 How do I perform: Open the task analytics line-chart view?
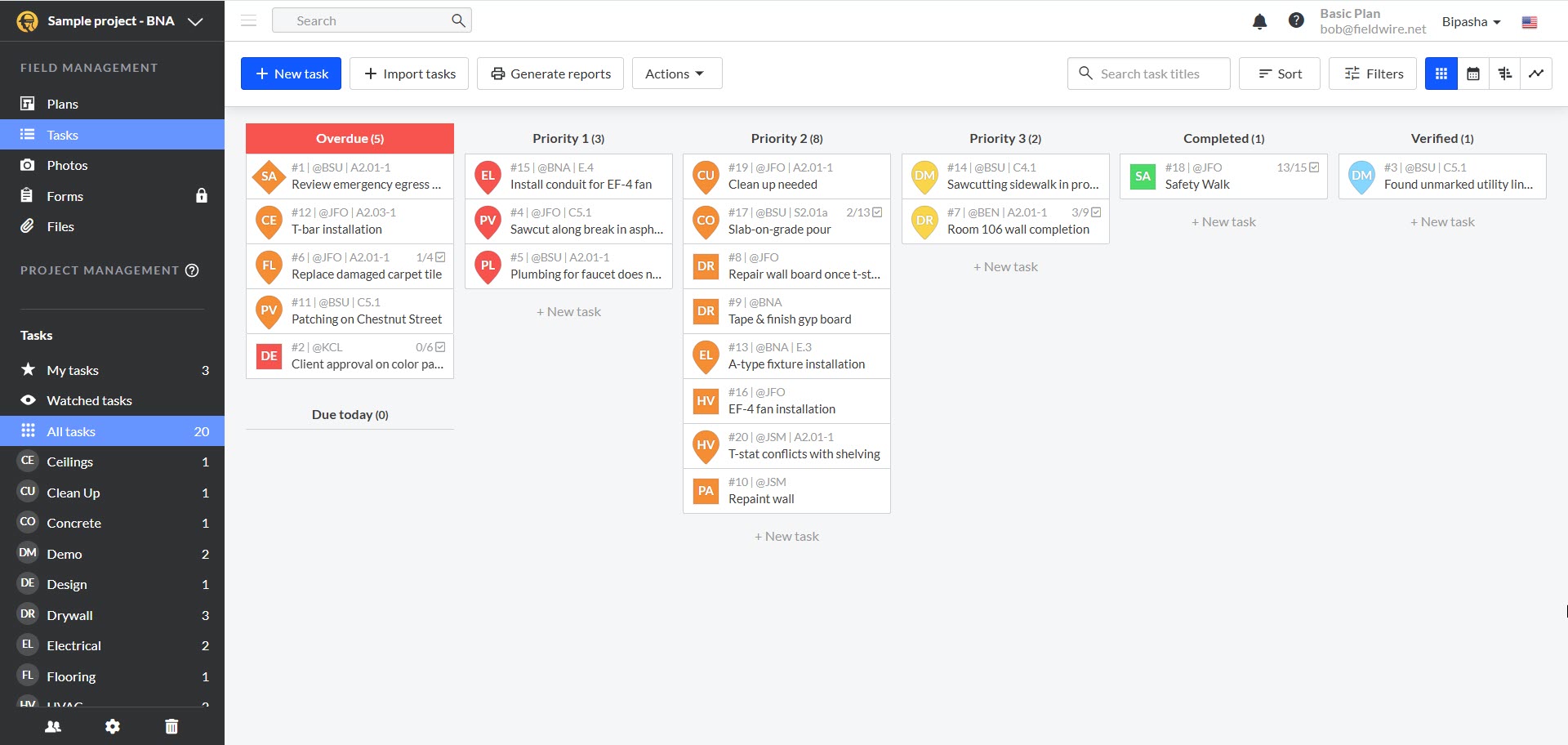(x=1536, y=74)
